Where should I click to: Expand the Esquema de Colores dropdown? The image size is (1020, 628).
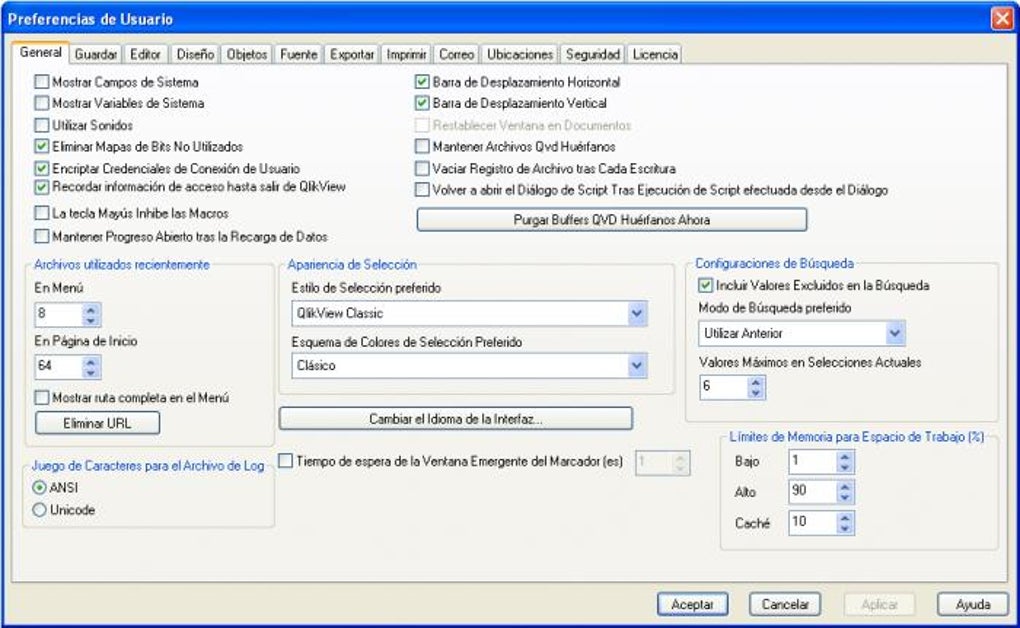coord(638,366)
